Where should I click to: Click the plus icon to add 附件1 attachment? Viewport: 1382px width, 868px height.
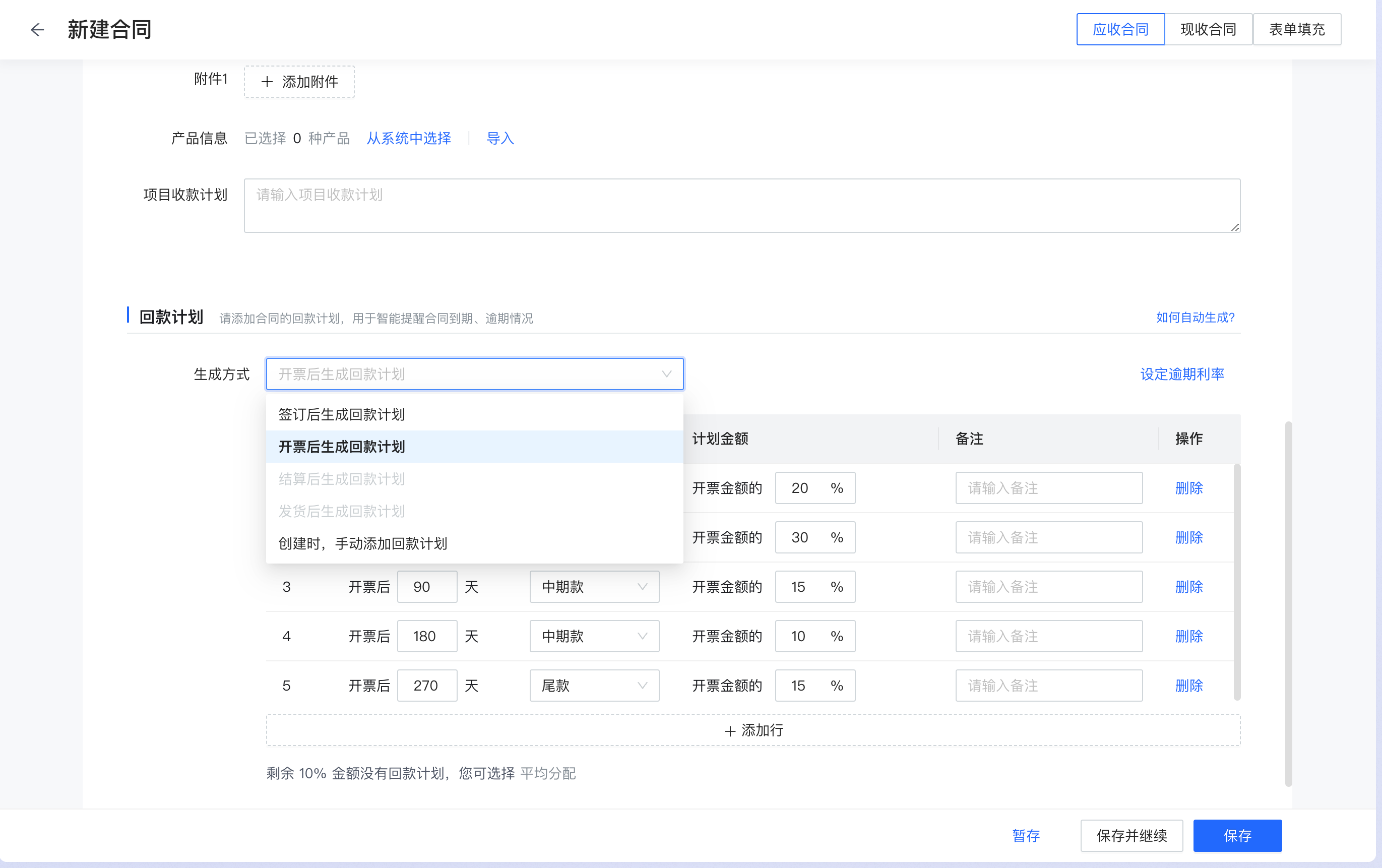click(x=266, y=82)
